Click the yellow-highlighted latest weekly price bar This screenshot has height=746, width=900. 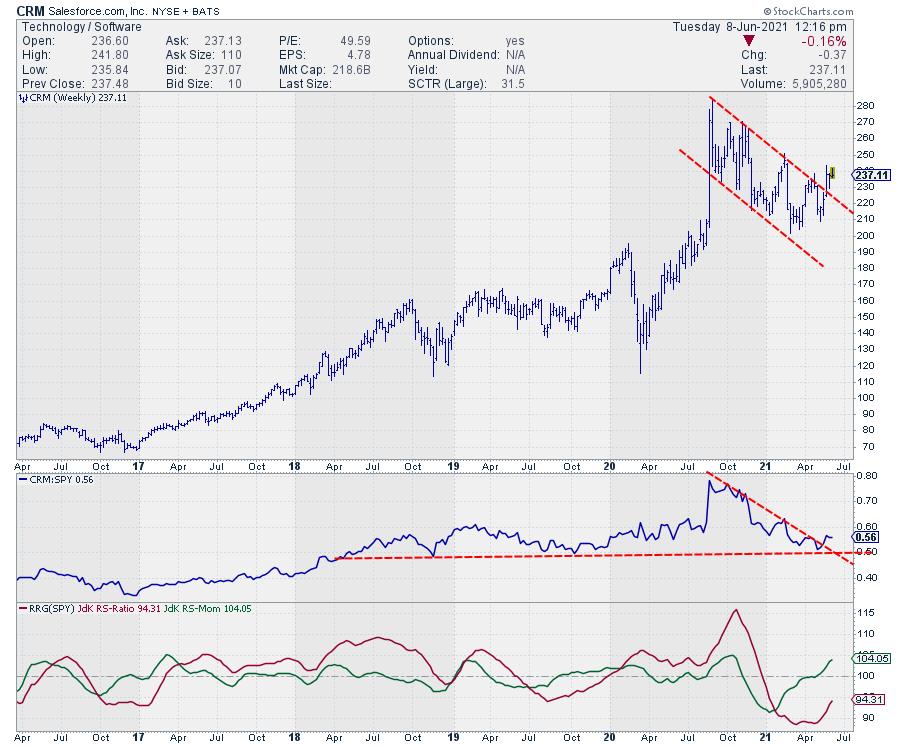click(x=833, y=172)
